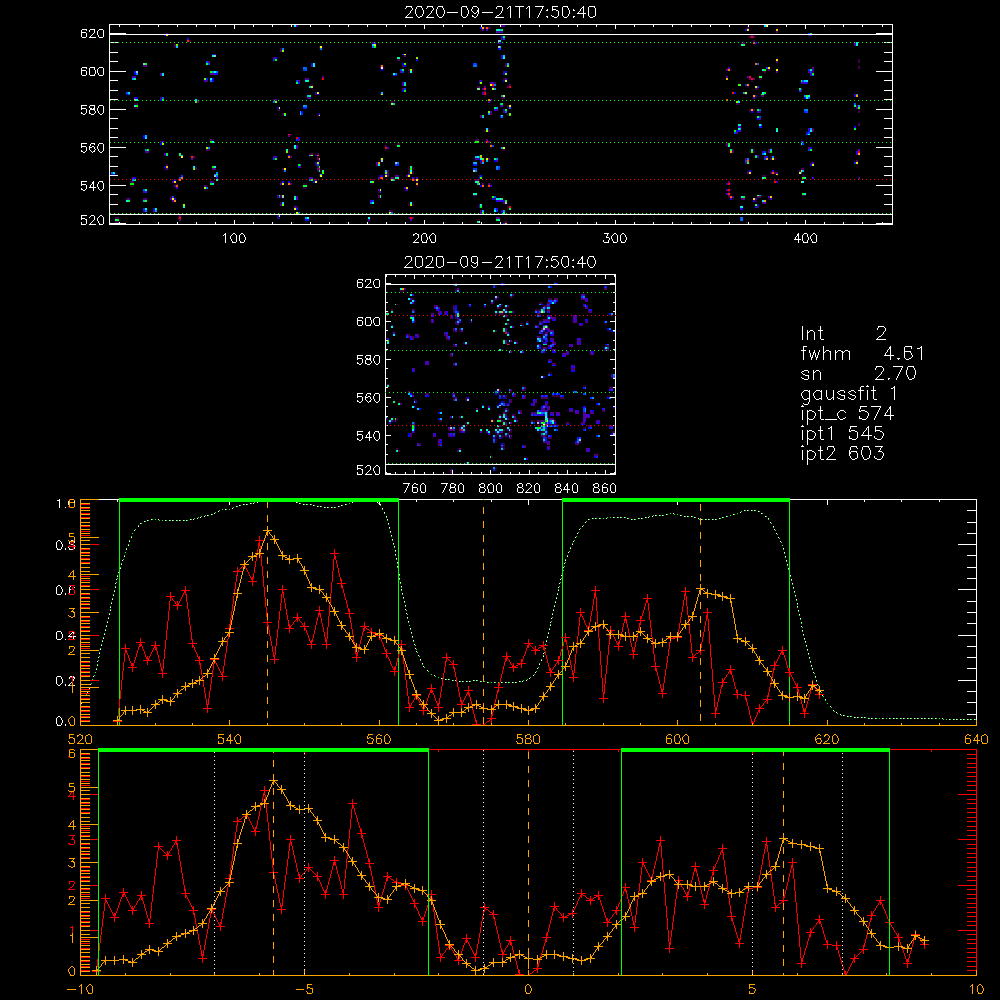Screen dimensions: 1000x1000
Task: Click x-axis label 200 on top image
Action: pos(424,239)
